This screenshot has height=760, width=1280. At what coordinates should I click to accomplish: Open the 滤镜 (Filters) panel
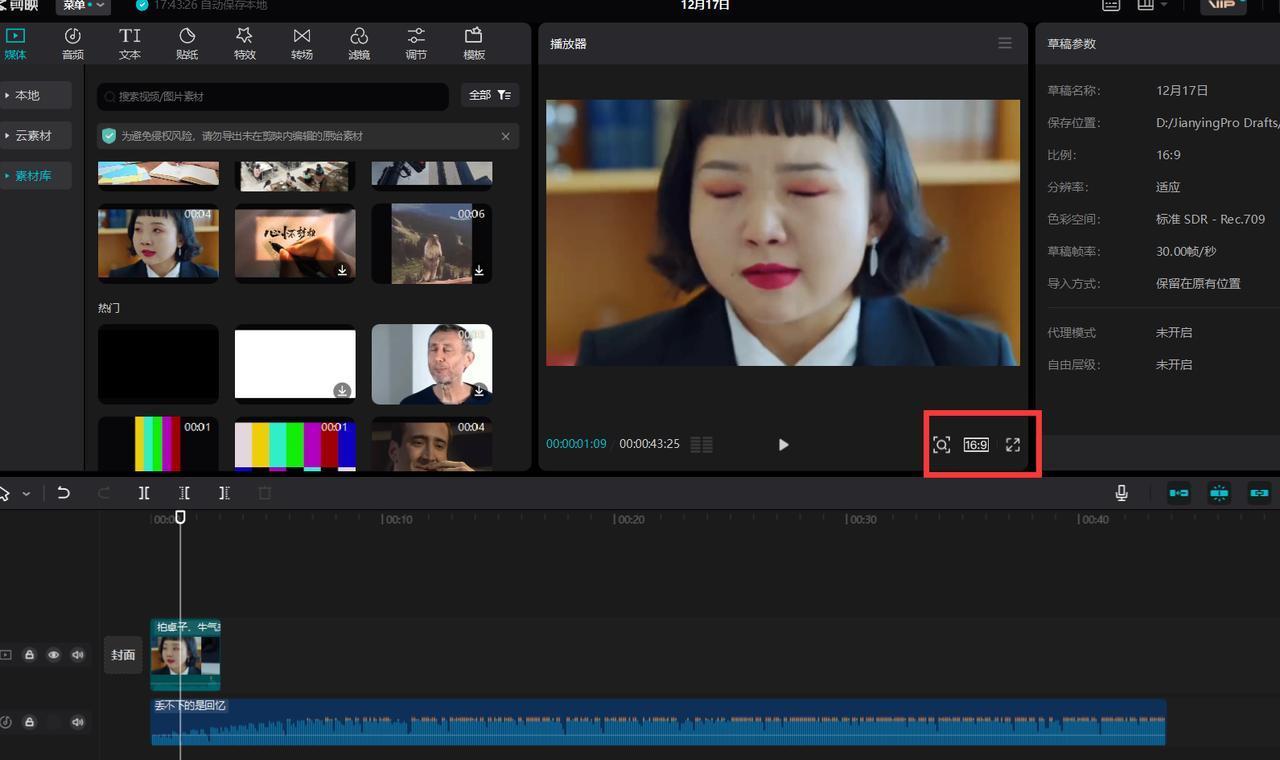click(359, 44)
